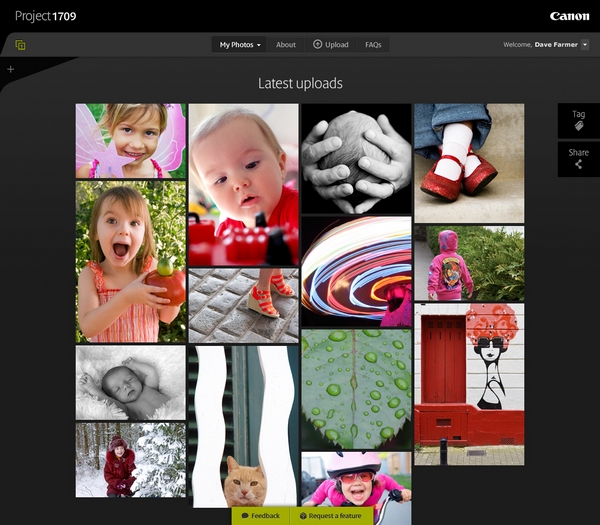Click the Project 1709 logo
600x525 pixels.
click(45, 16)
